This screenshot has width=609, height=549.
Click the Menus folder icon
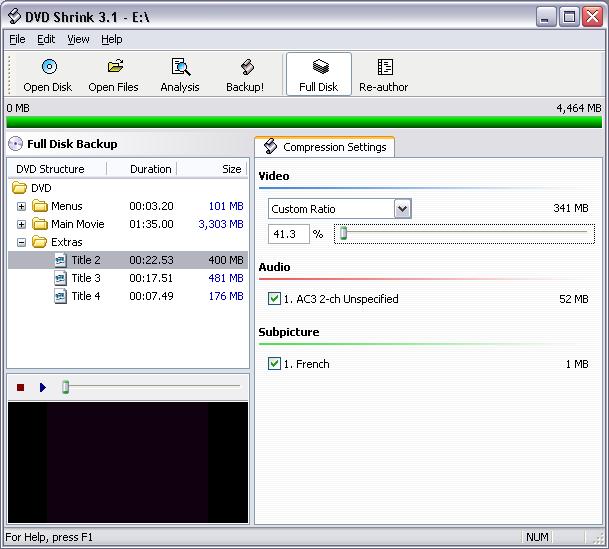(40, 206)
